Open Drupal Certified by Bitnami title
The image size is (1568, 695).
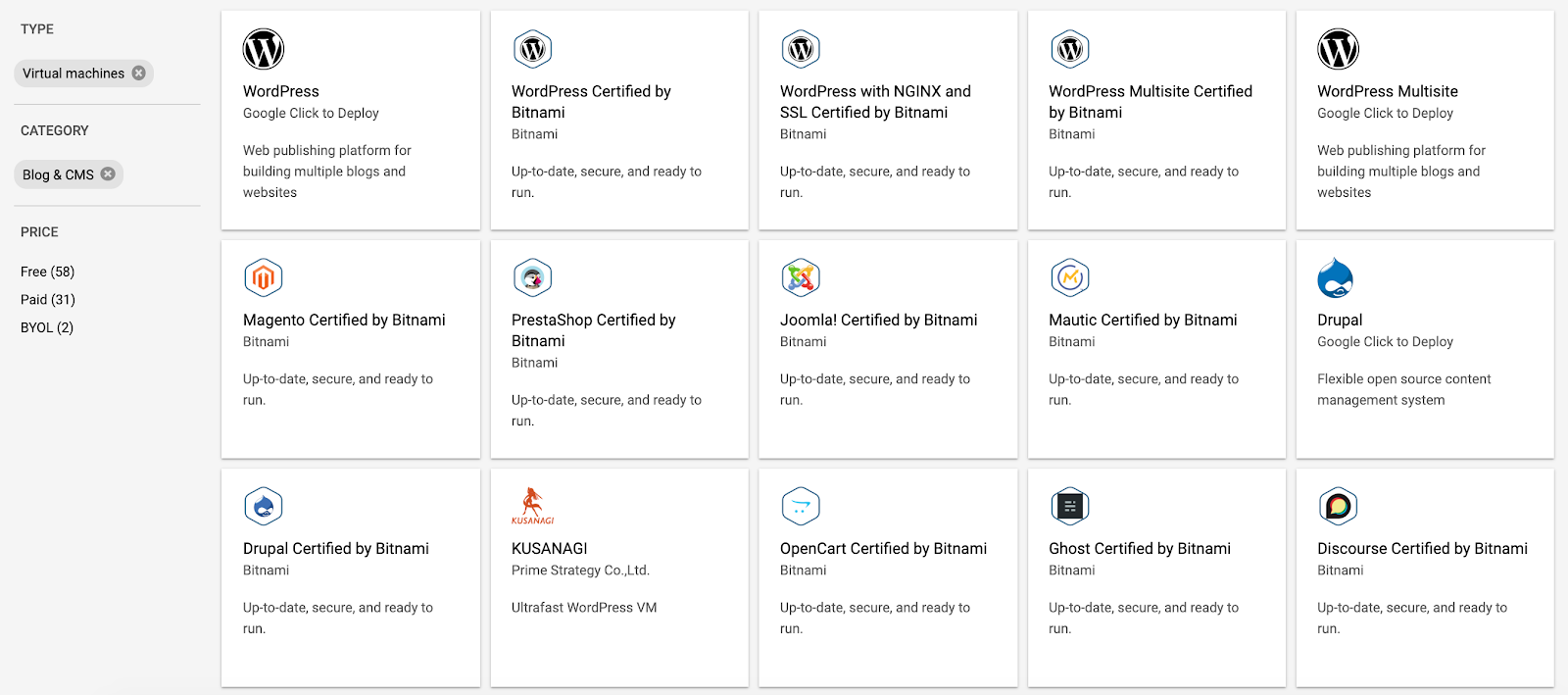tap(336, 548)
